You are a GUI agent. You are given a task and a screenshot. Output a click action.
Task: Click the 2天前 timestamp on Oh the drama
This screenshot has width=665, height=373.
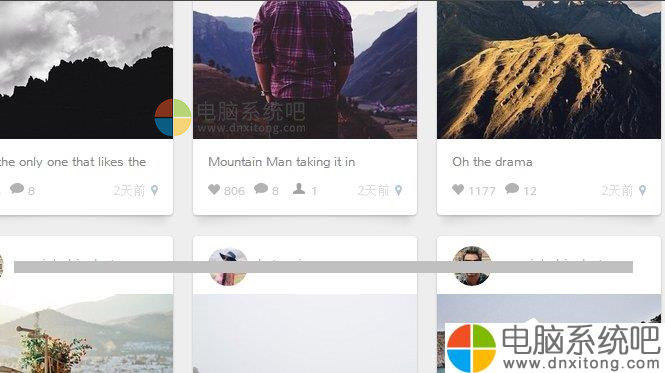tap(617, 191)
